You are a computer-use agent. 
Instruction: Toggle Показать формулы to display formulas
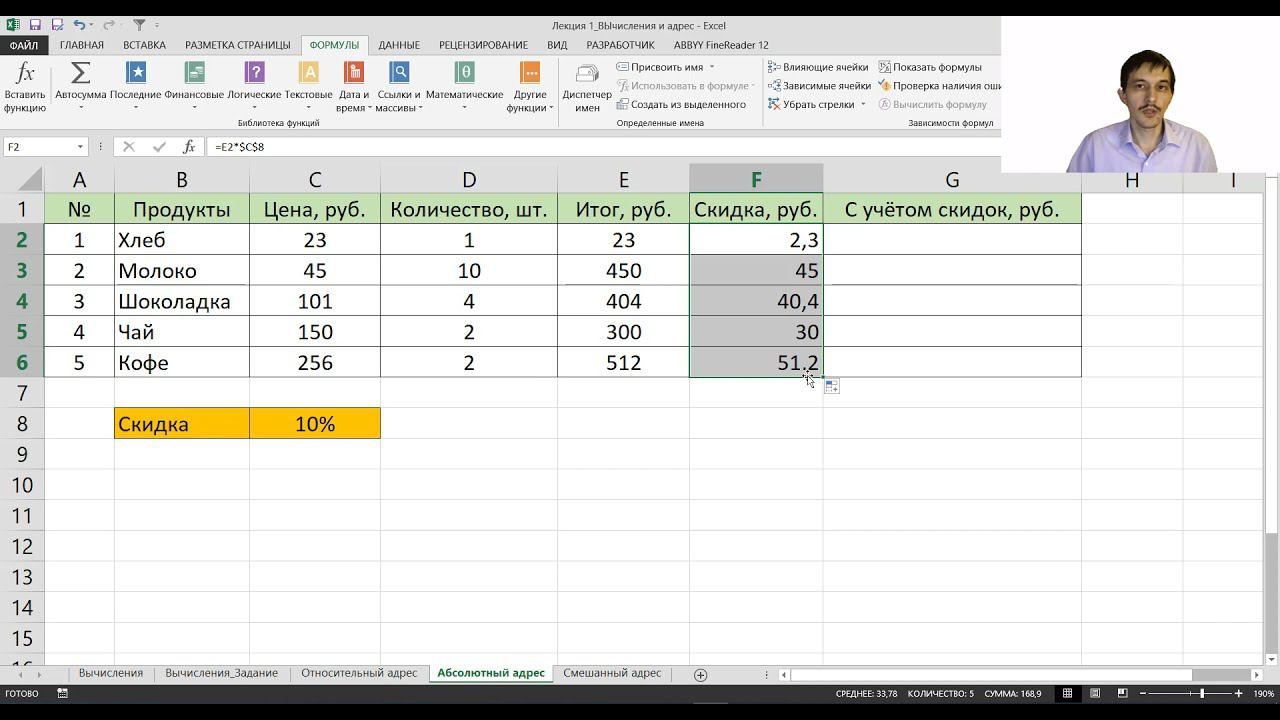930,67
